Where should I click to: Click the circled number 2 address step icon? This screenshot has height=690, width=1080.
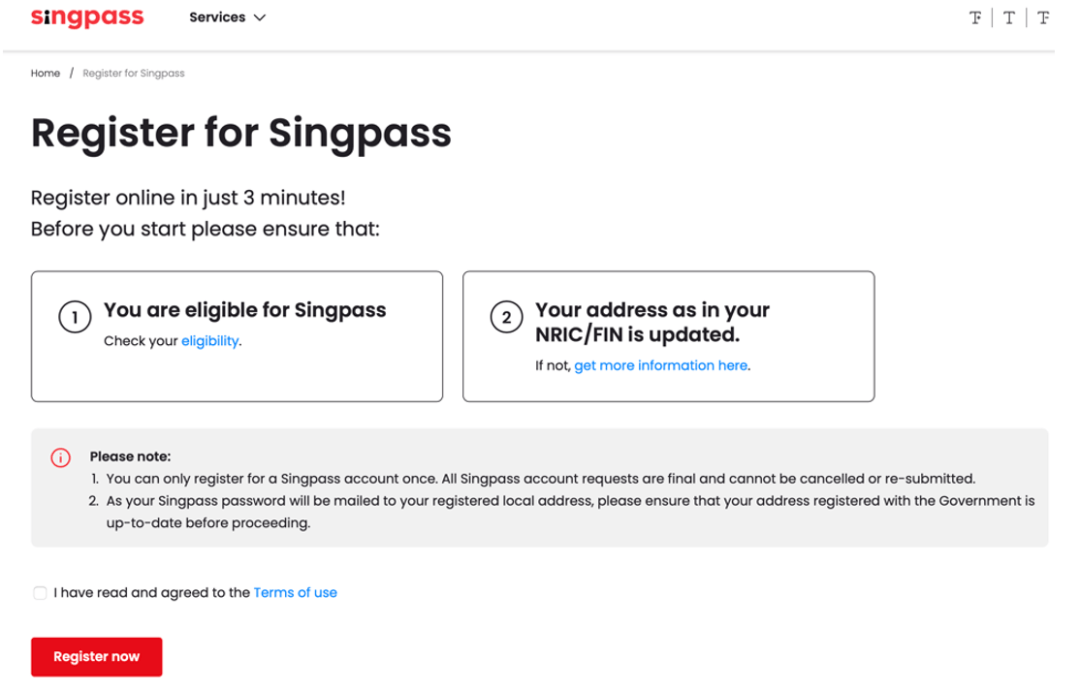[508, 316]
